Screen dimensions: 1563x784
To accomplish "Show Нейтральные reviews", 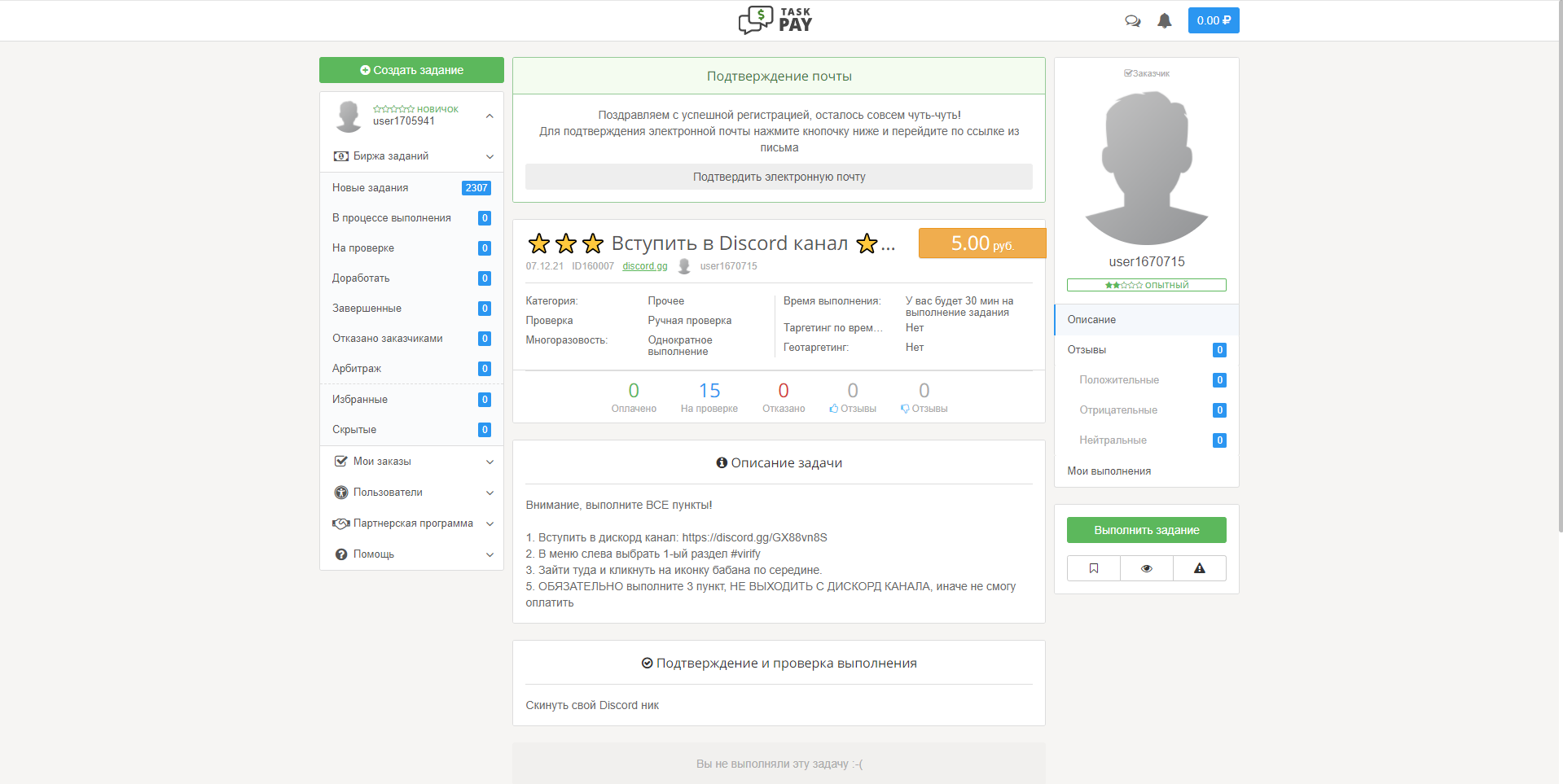I will point(1147,440).
